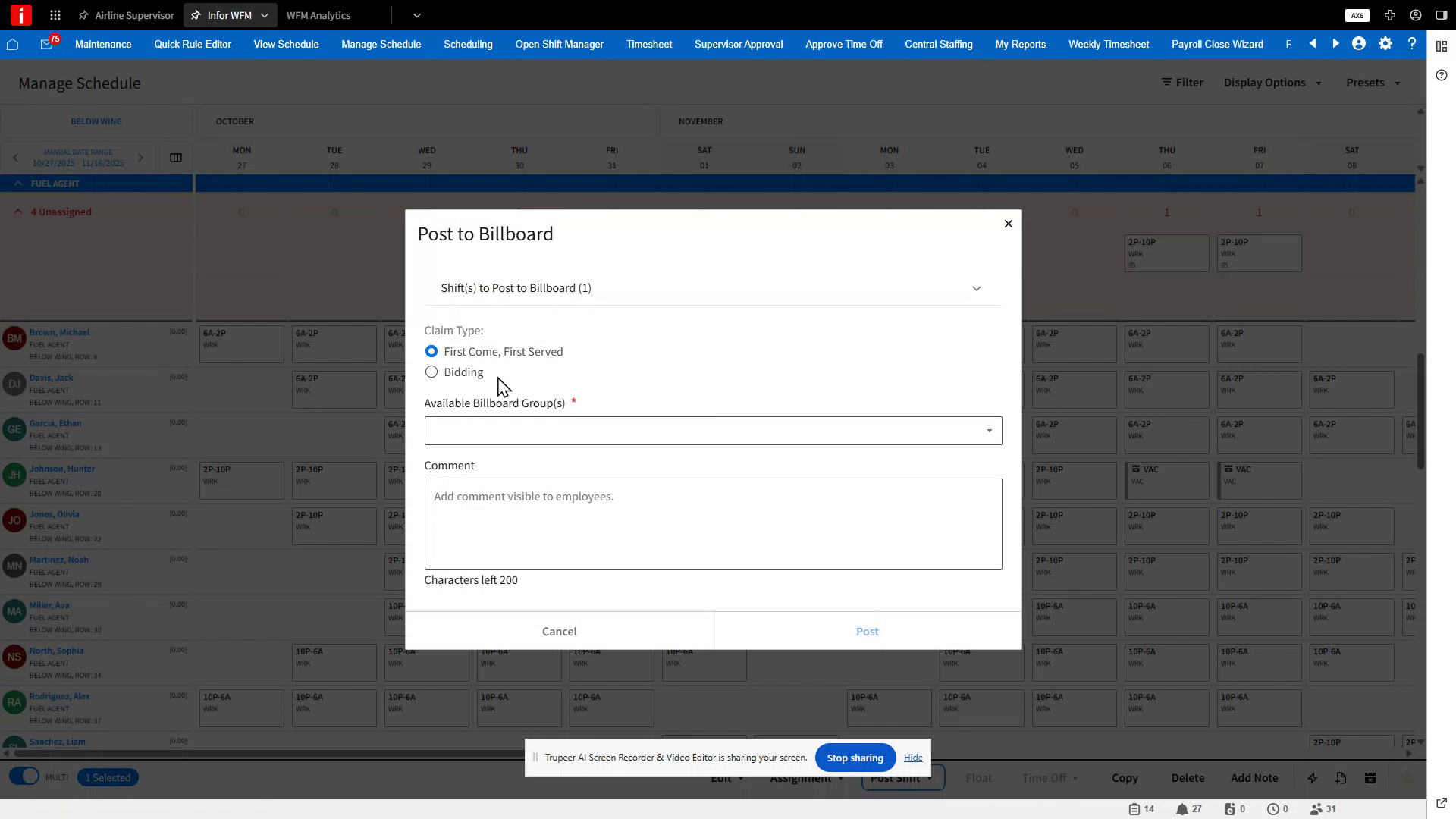Click the user profile icon in header
The width and height of the screenshot is (1456, 819).
pos(1358,44)
